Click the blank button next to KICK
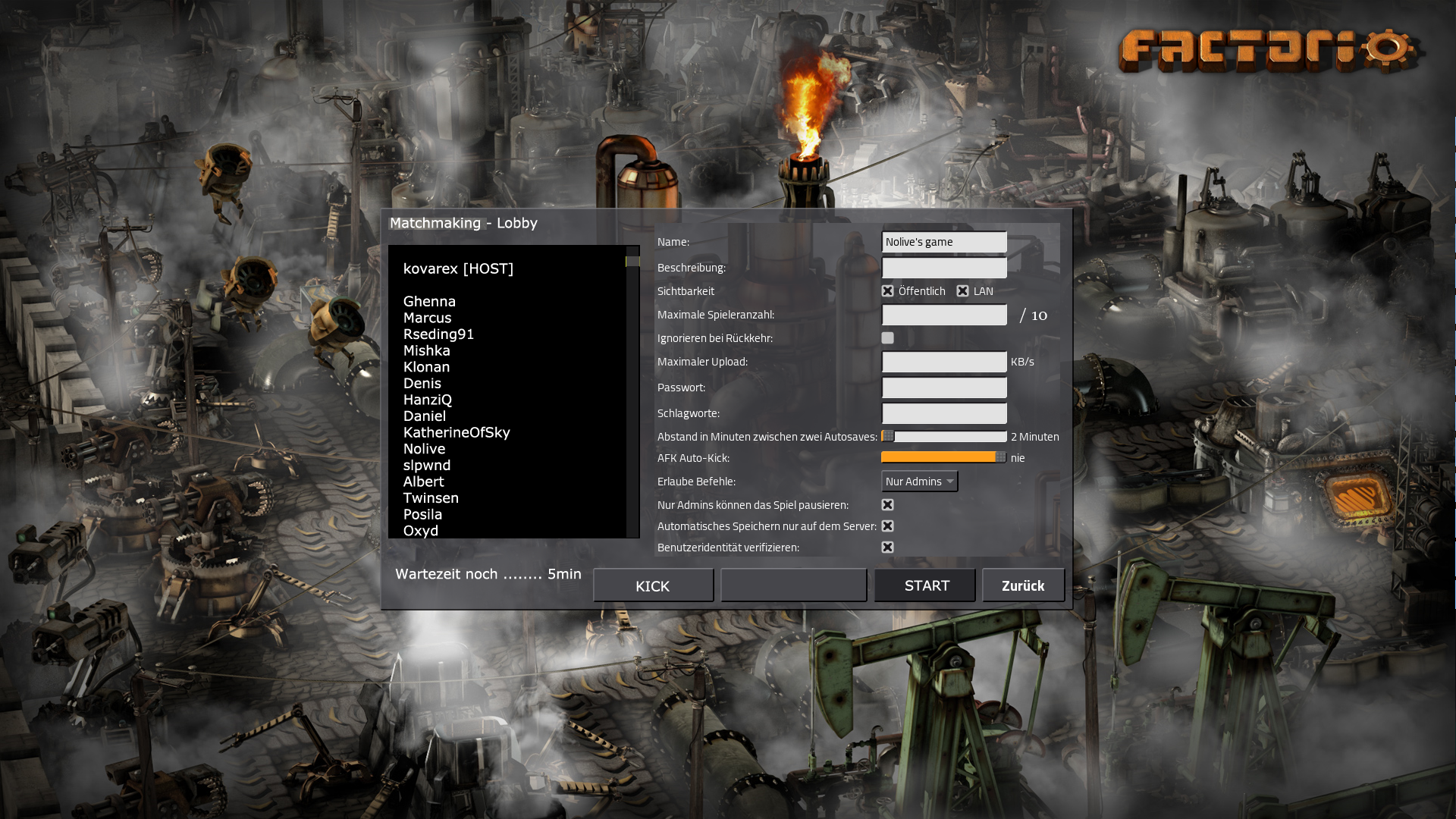Screen dimensions: 1456x819 click(793, 585)
